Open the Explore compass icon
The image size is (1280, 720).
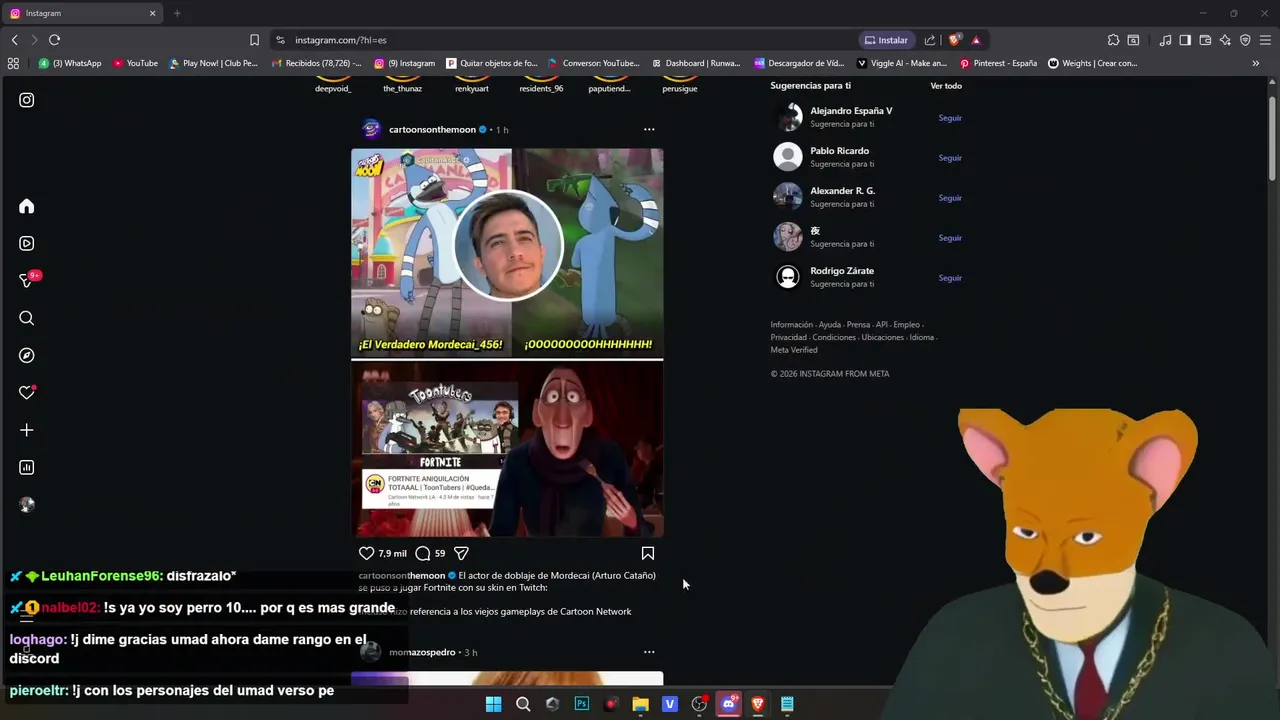[x=27, y=355]
